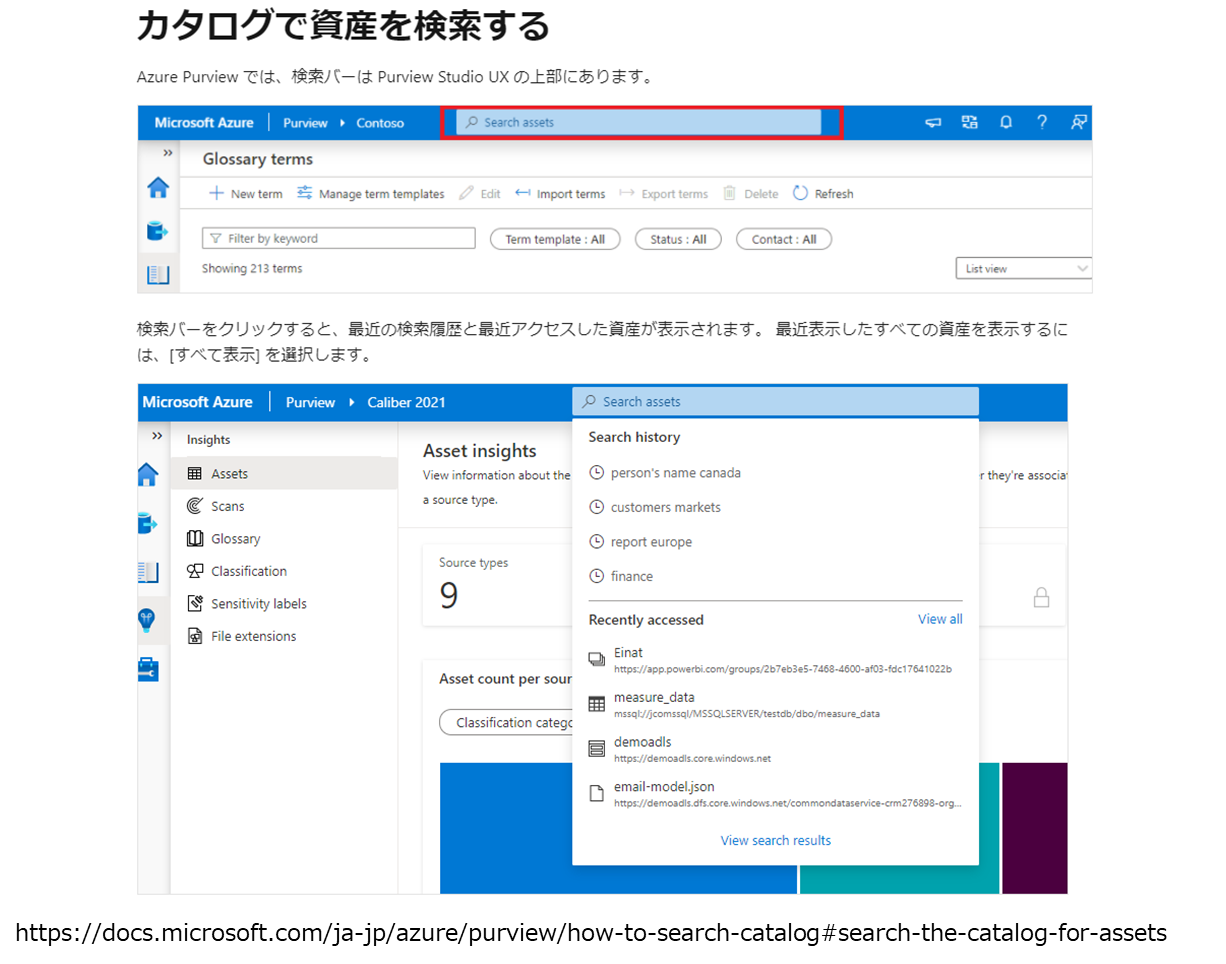The height and width of the screenshot is (964, 1226).
Task: Click the table icon beside measure_data
Action: tap(597, 704)
